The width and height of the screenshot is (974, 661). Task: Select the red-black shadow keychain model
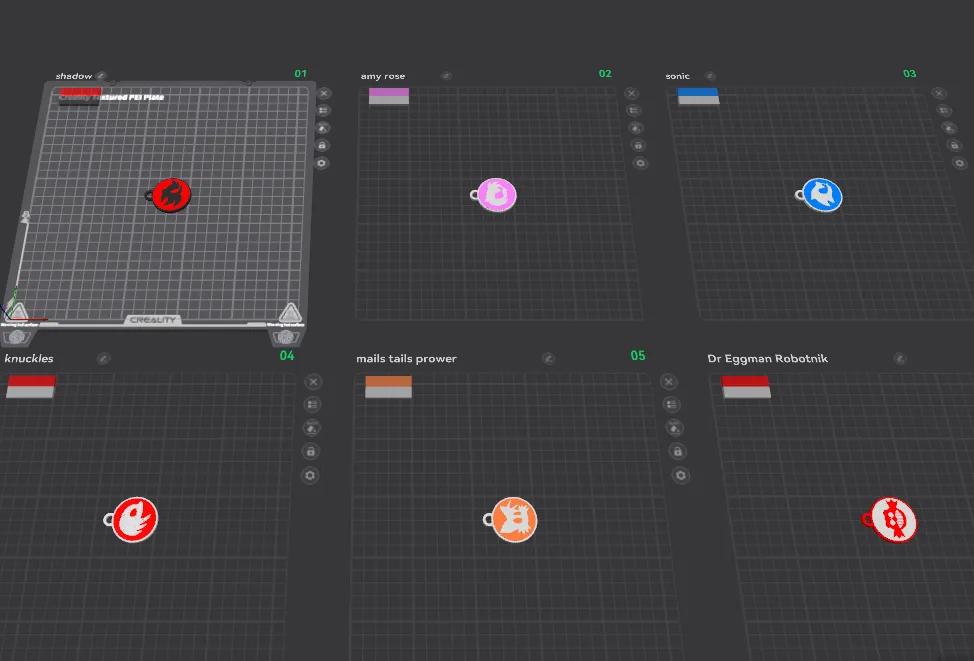point(170,195)
